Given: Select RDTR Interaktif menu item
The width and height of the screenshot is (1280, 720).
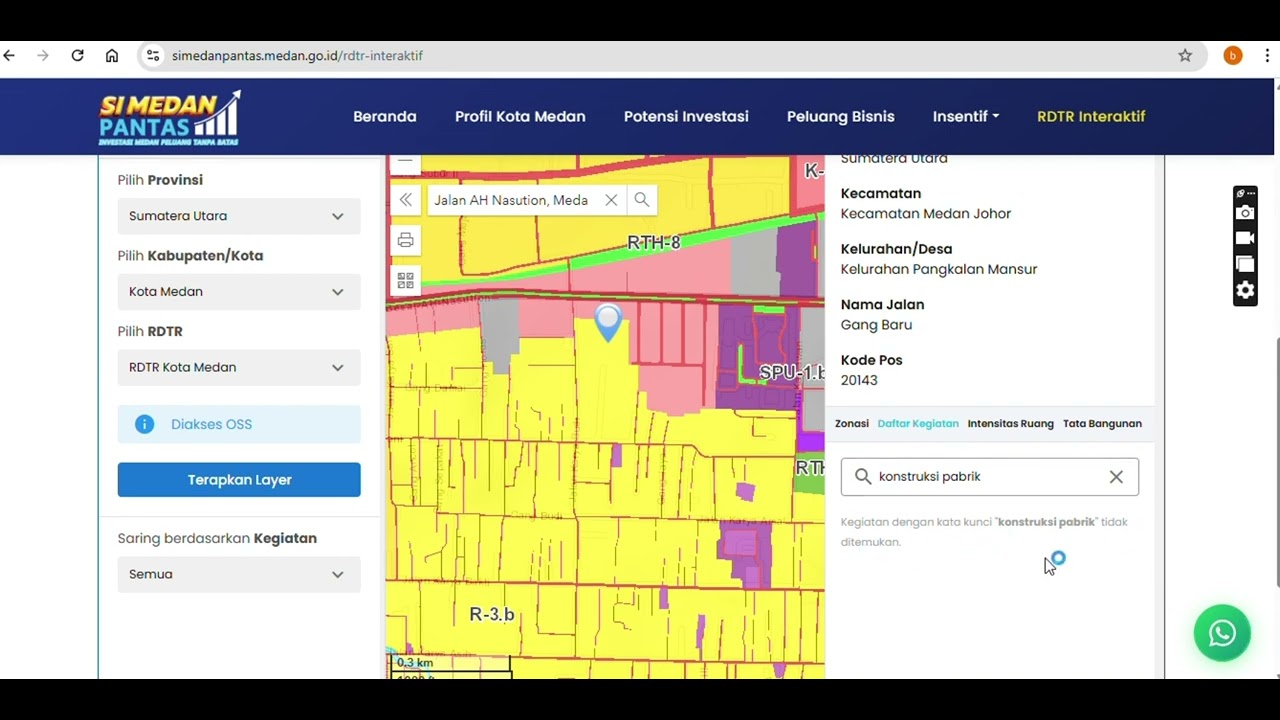Looking at the screenshot, I should point(1091,117).
